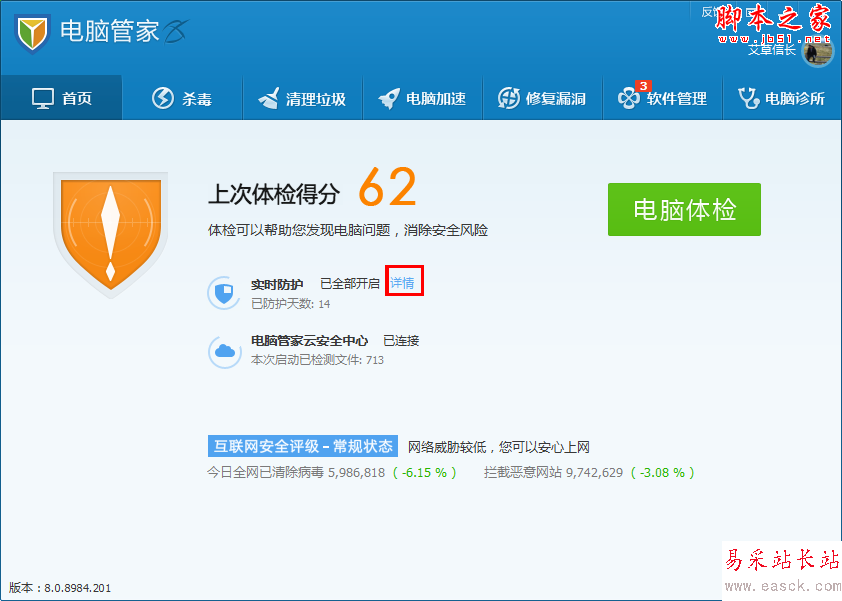Click the green (-3.08 %) value
Image resolution: width=842 pixels, height=601 pixels.
pos(663,473)
